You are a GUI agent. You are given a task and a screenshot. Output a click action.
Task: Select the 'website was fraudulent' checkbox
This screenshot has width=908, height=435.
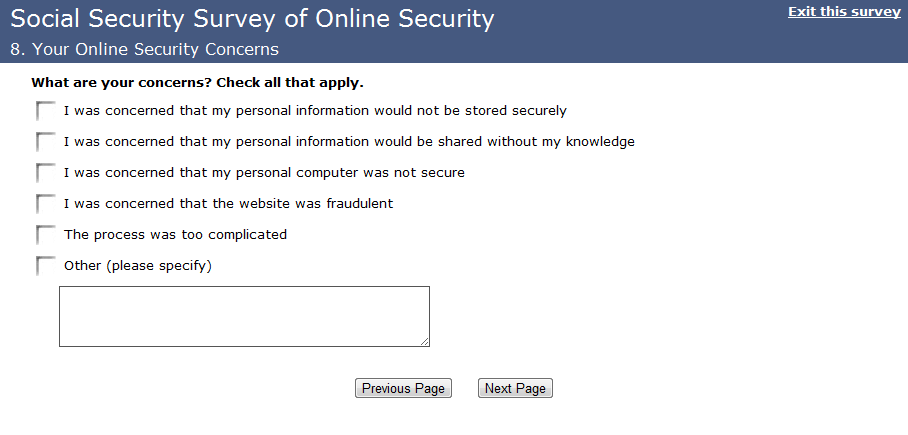tap(45, 204)
